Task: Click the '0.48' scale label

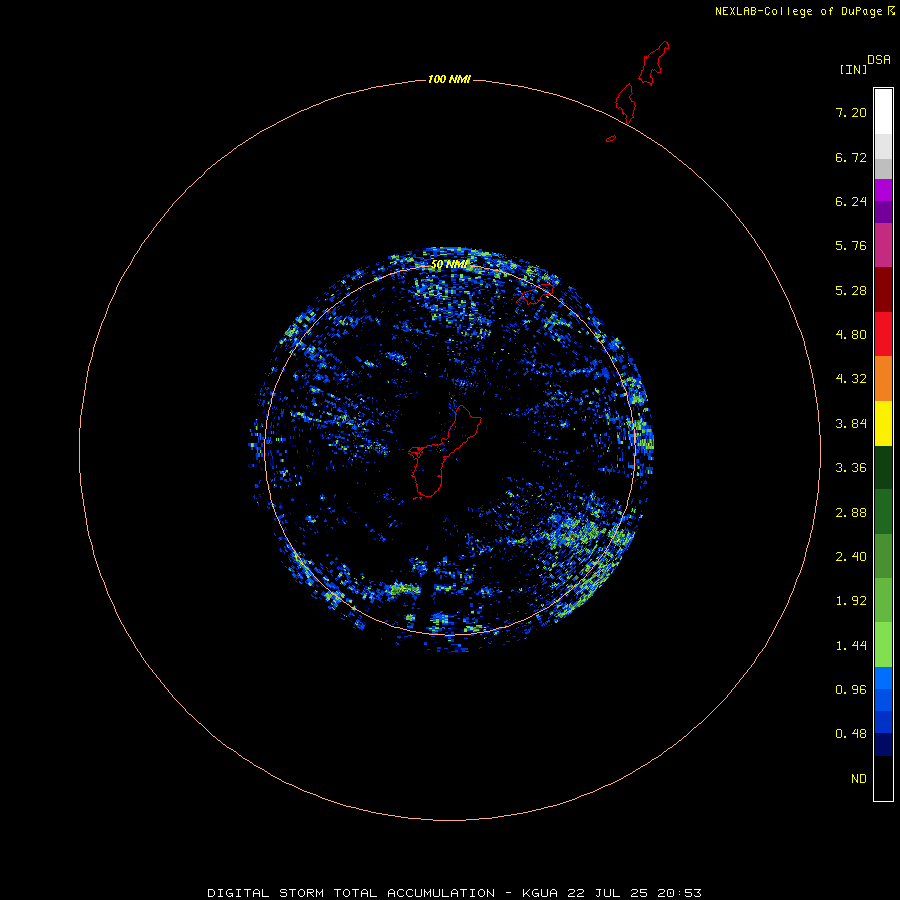Action: [851, 734]
